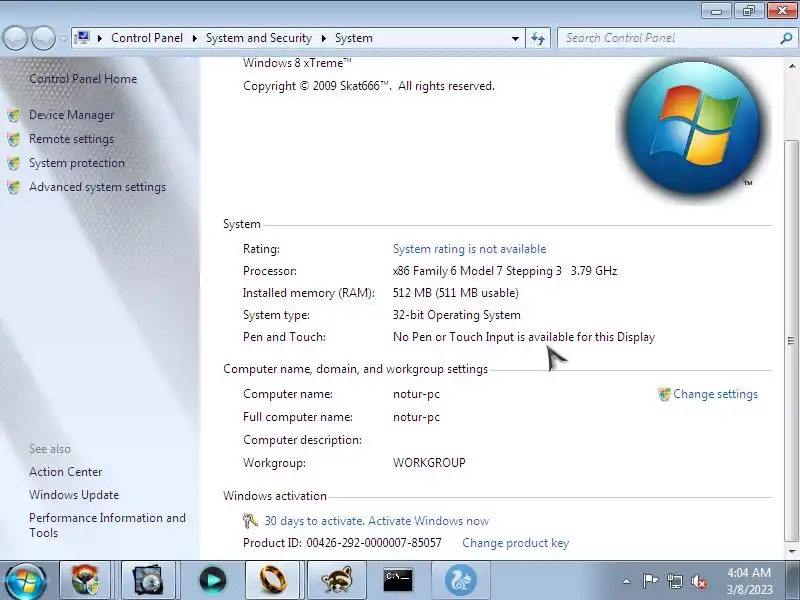
Task: Minimize the System window
Action: (x=717, y=11)
